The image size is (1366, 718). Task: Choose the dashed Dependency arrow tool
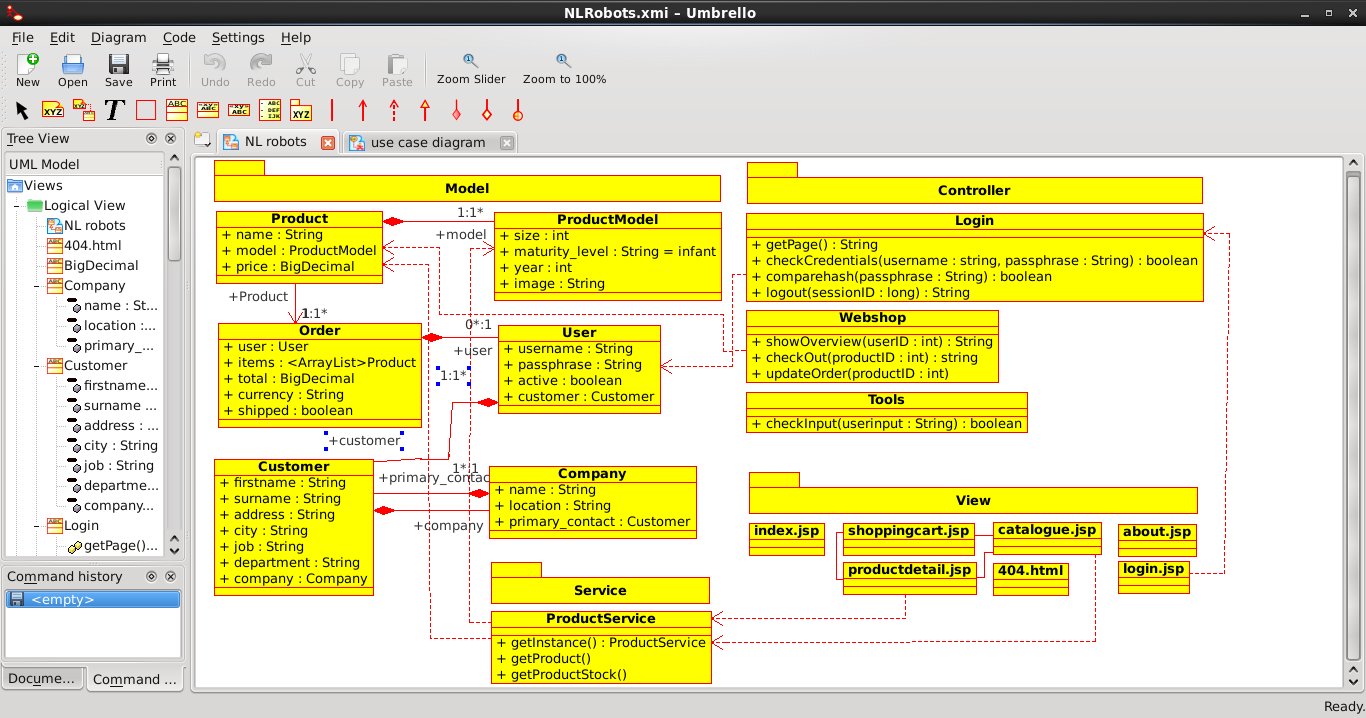point(394,110)
